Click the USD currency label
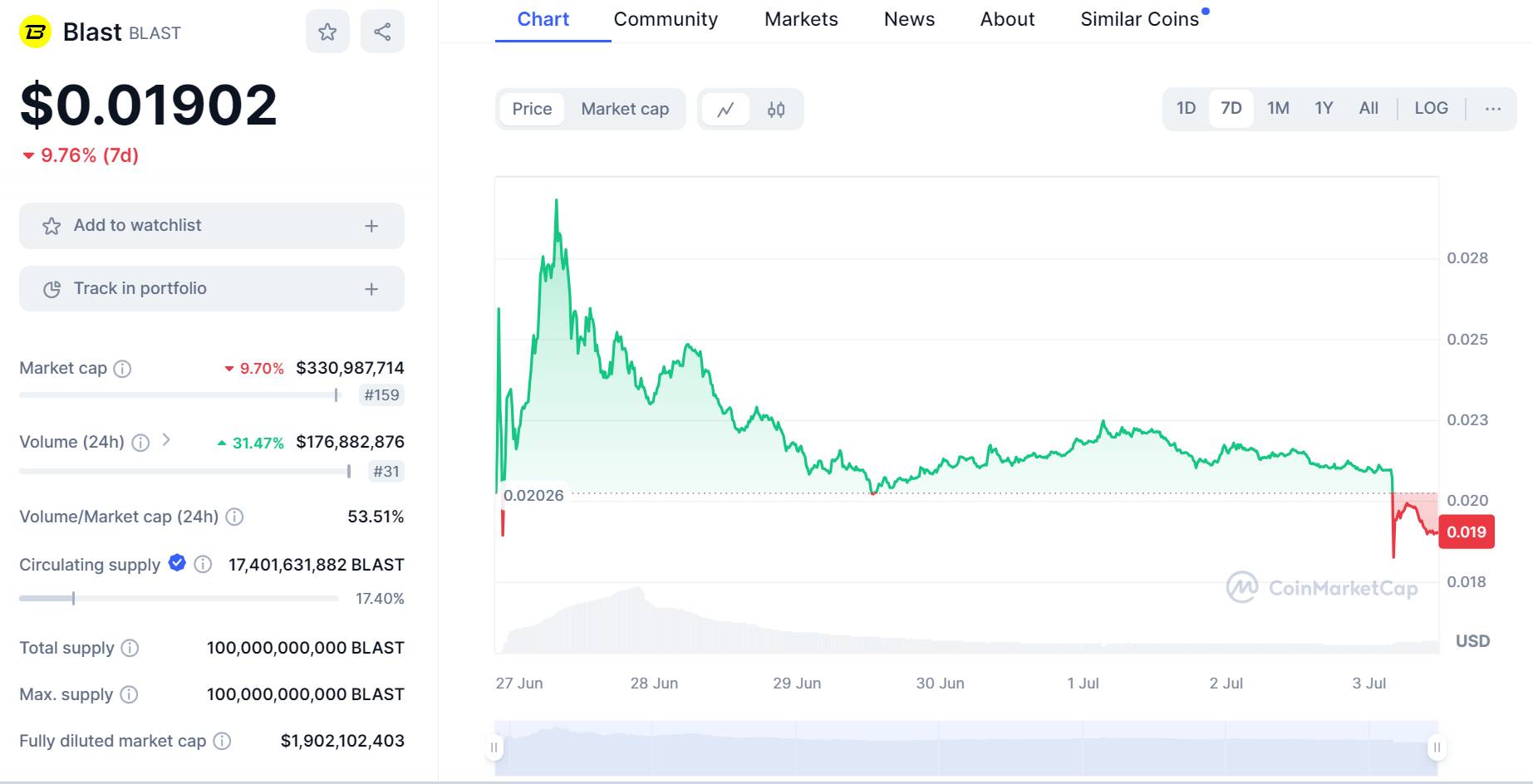This screenshot has width=1533, height=784. [1472, 641]
